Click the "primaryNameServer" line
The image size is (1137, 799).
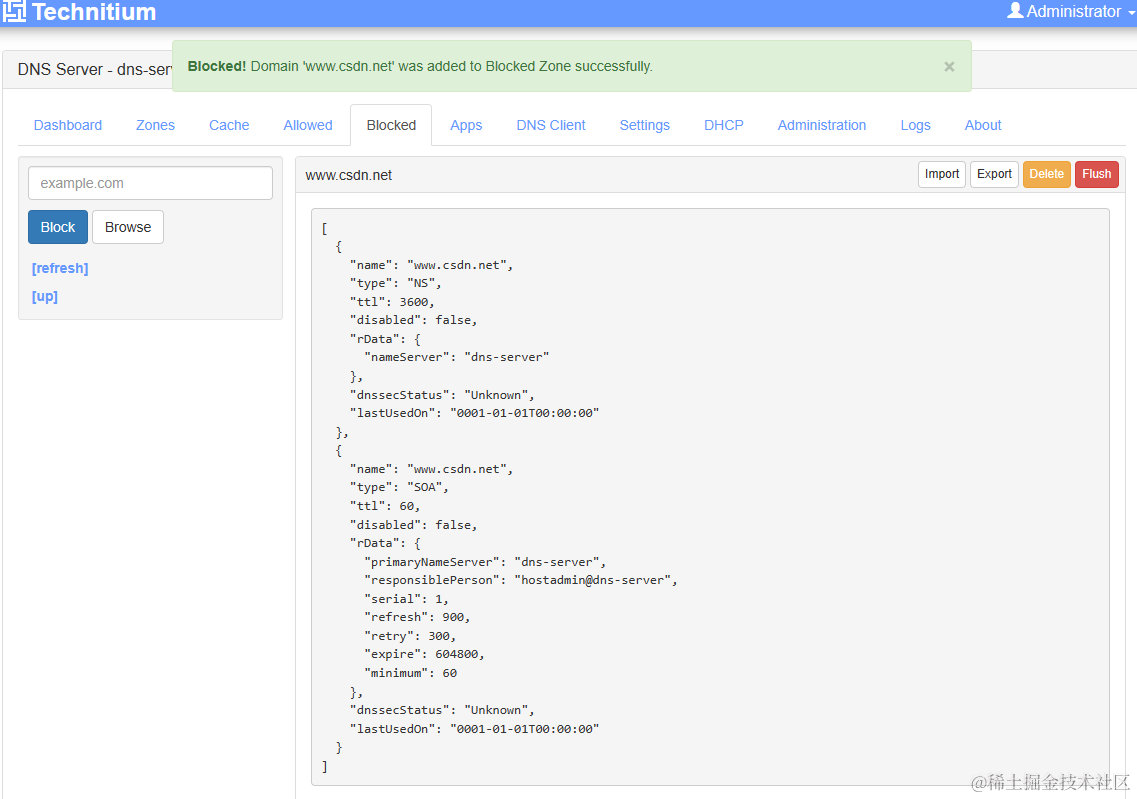pyautogui.click(x=484, y=562)
